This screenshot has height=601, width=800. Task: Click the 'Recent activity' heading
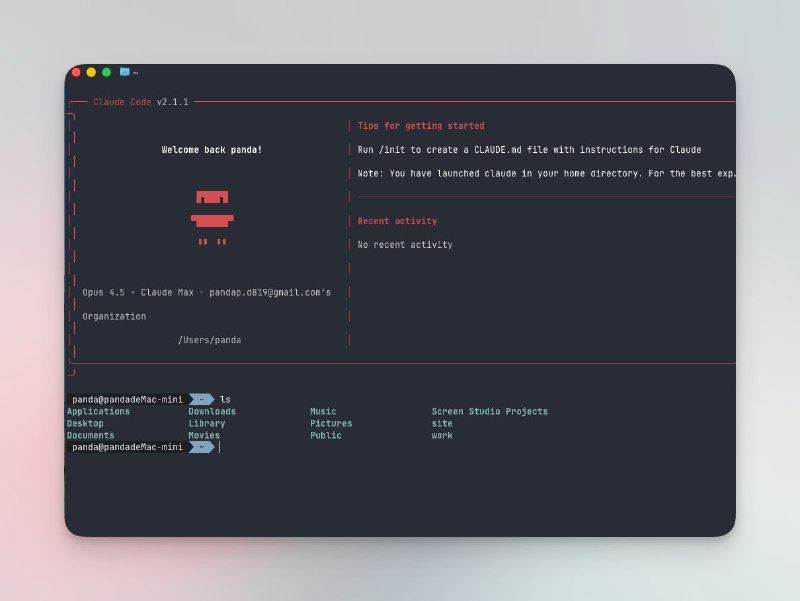pyautogui.click(x=397, y=221)
